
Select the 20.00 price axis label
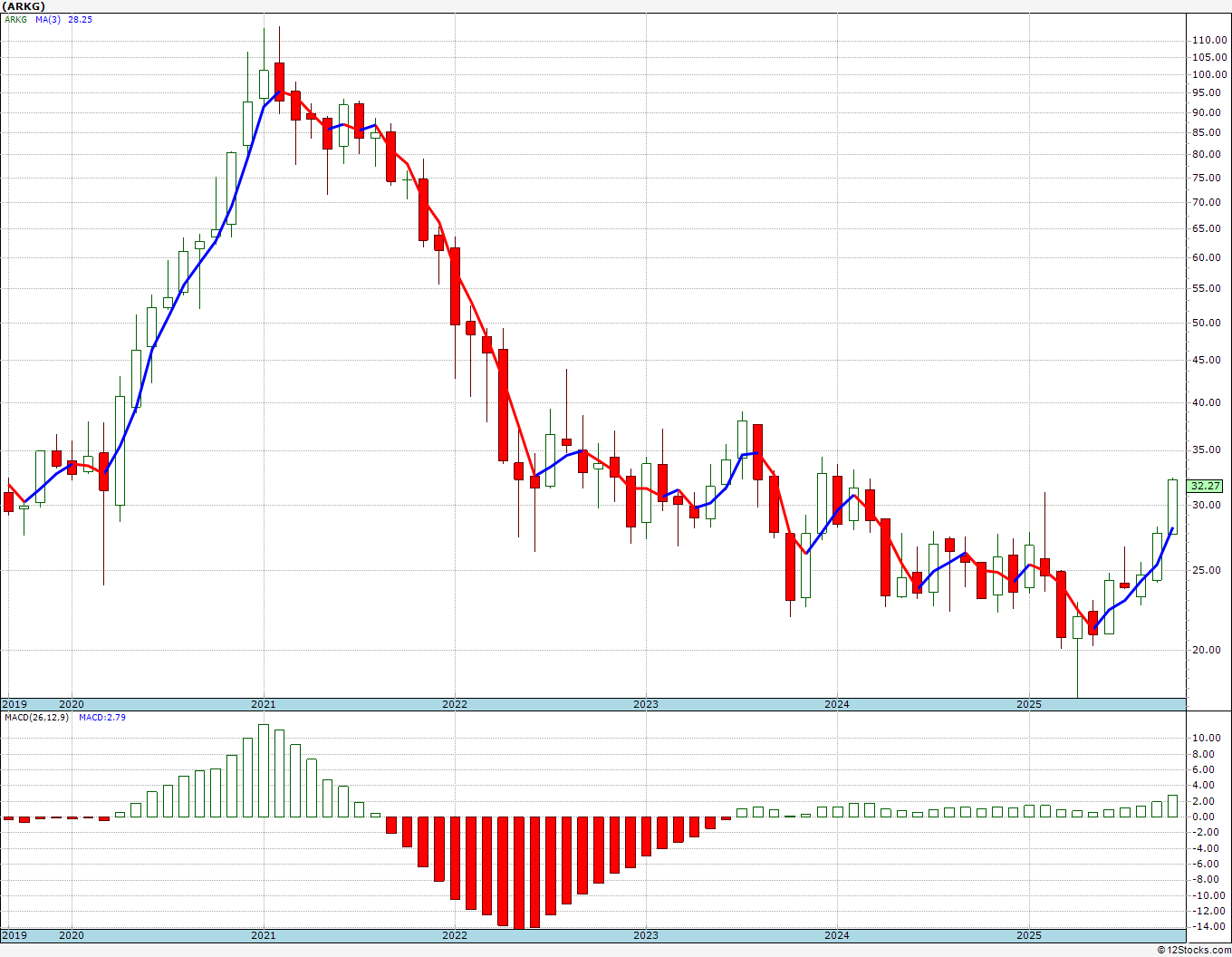click(1206, 650)
